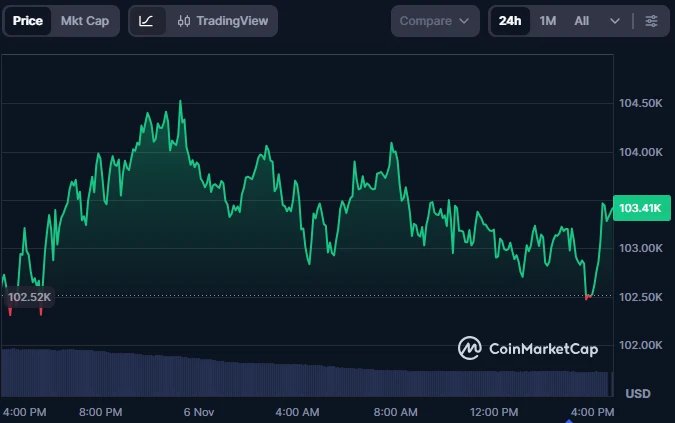675x423 pixels.
Task: Expand more time ranges chevron
Action: [615, 21]
